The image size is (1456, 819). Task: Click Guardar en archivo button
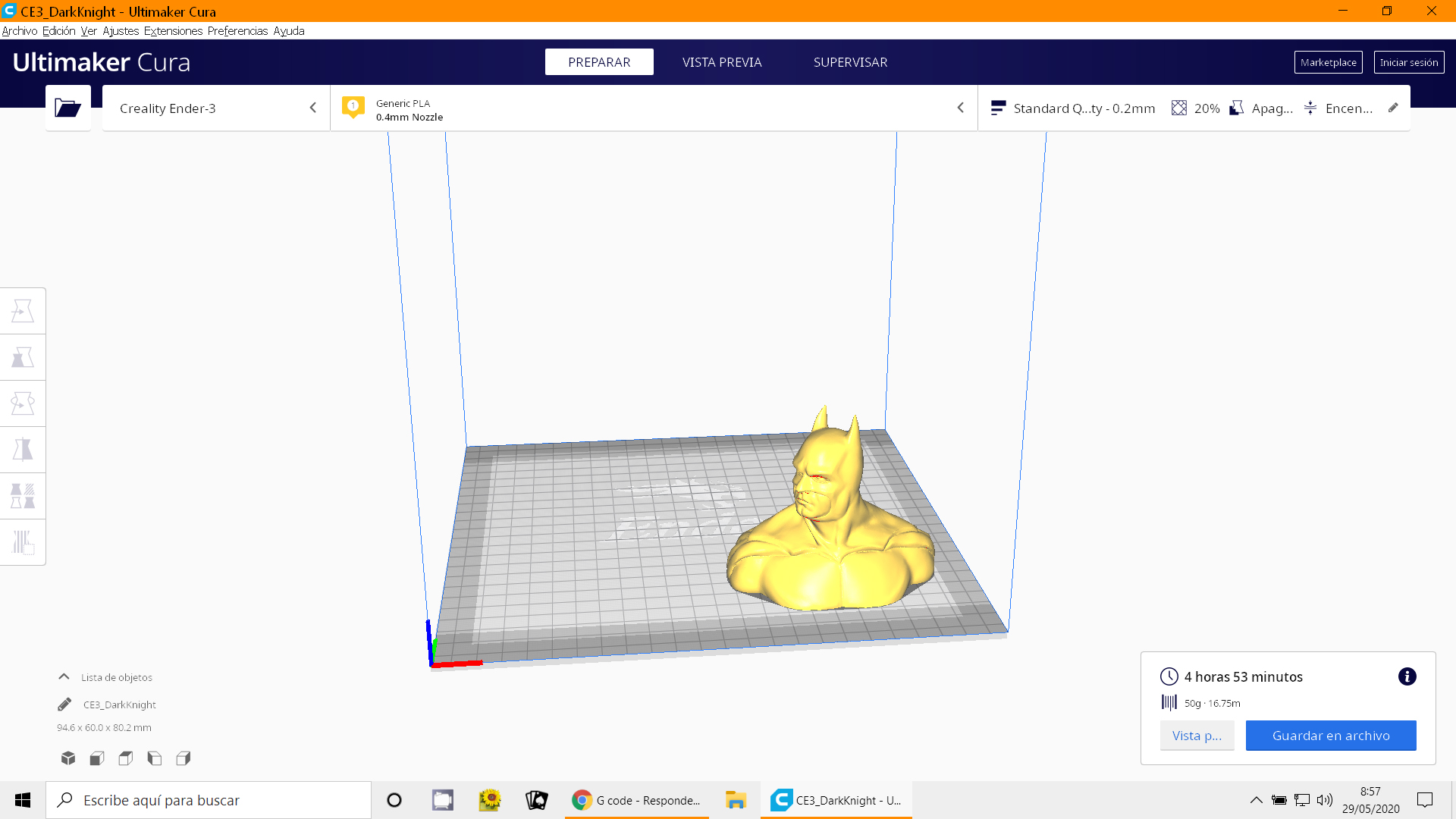(1330, 736)
